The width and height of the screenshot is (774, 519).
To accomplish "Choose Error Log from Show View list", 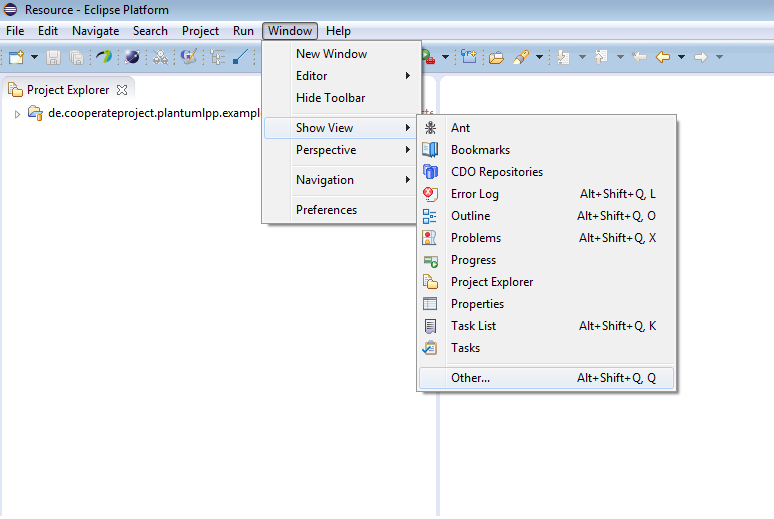I will pyautogui.click(x=474, y=194).
